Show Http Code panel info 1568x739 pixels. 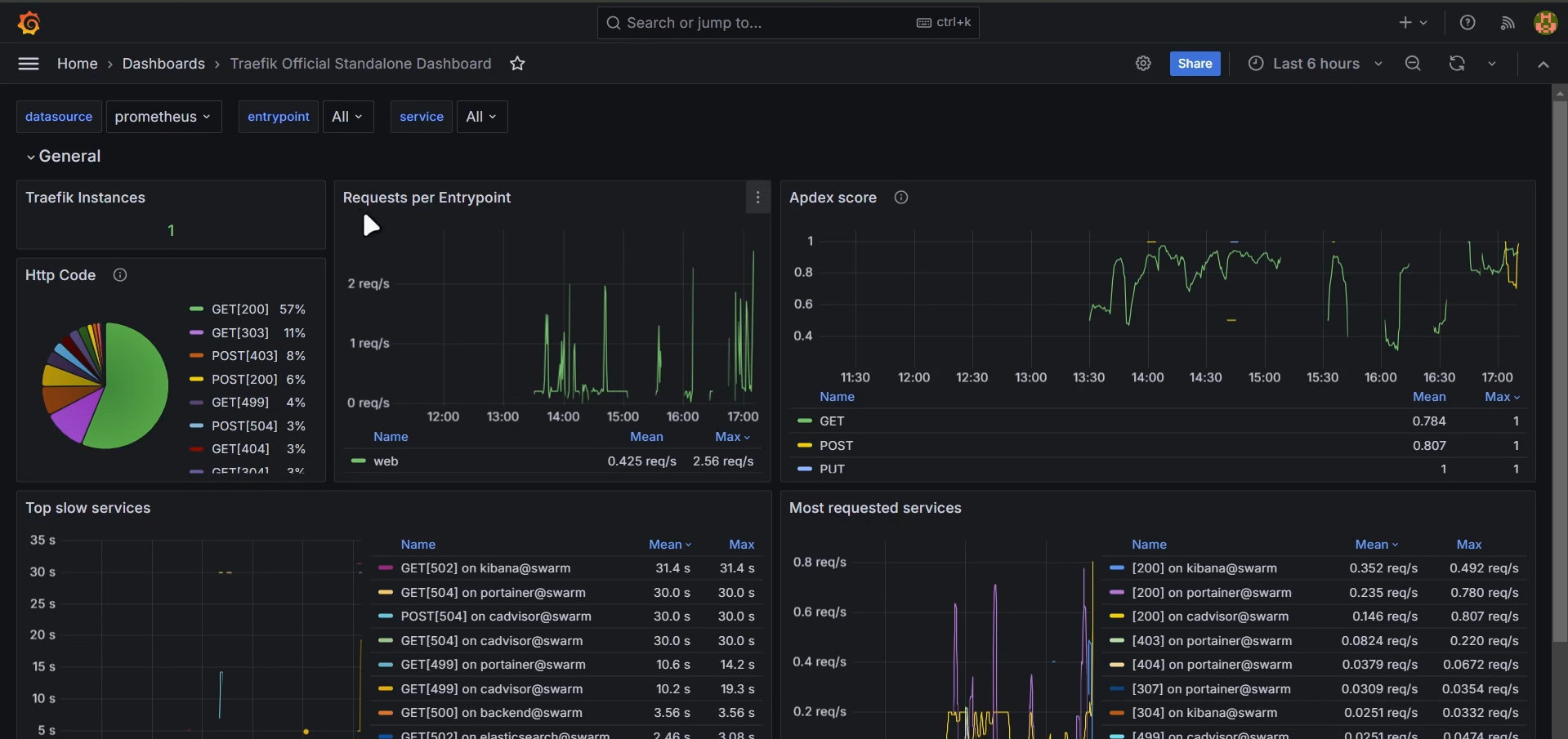pyautogui.click(x=120, y=275)
